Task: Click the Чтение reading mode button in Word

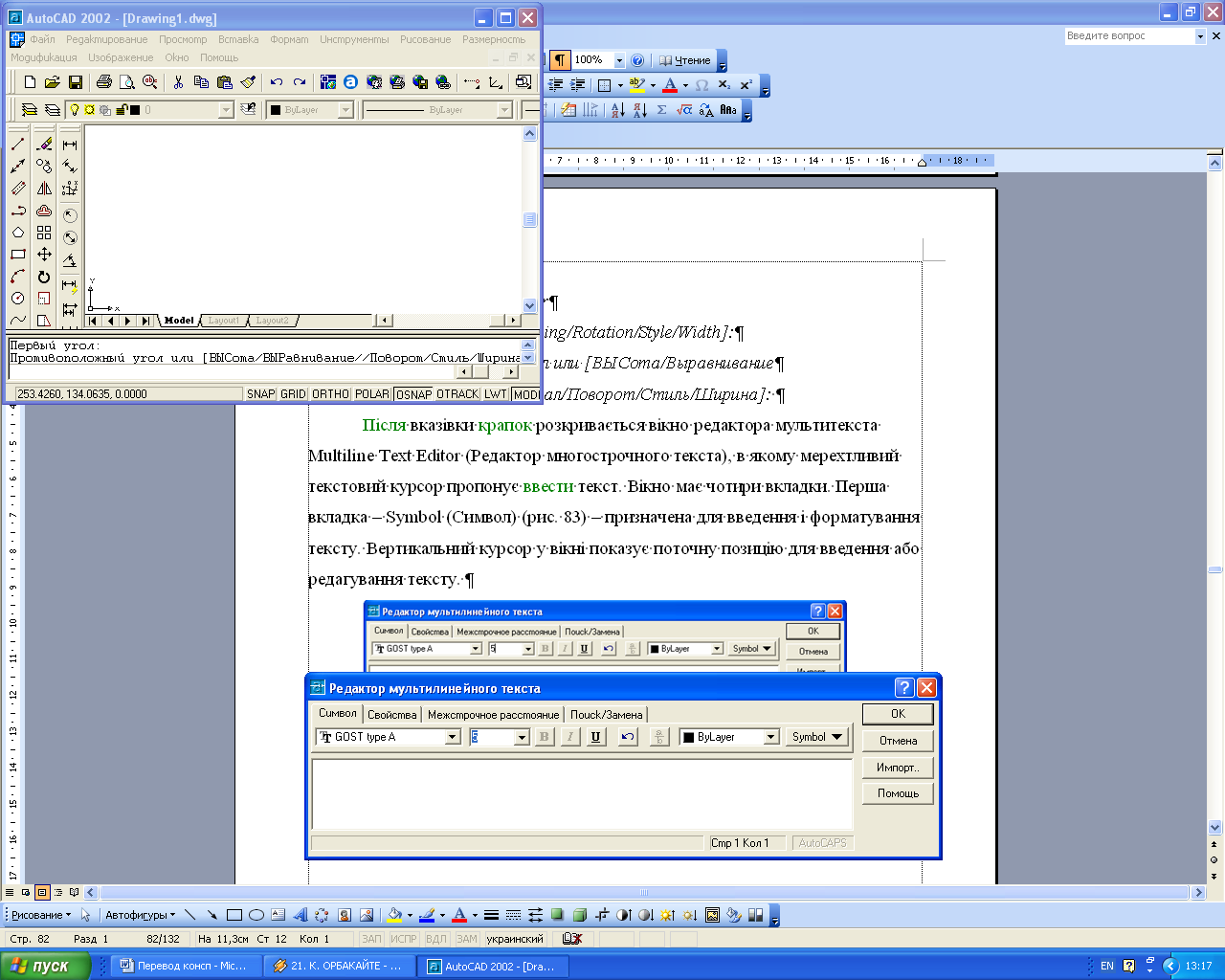Action: (x=685, y=60)
